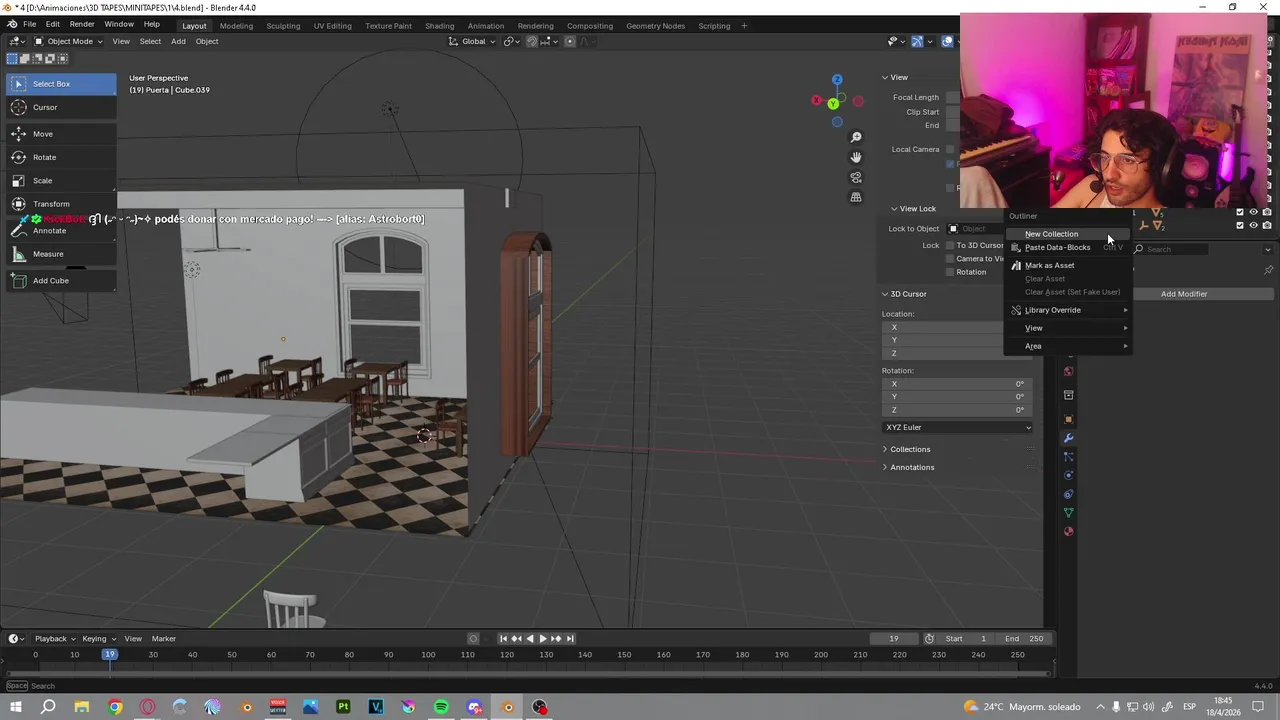Open the Library Override submenu
The height and width of the screenshot is (720, 1280).
point(1067,310)
